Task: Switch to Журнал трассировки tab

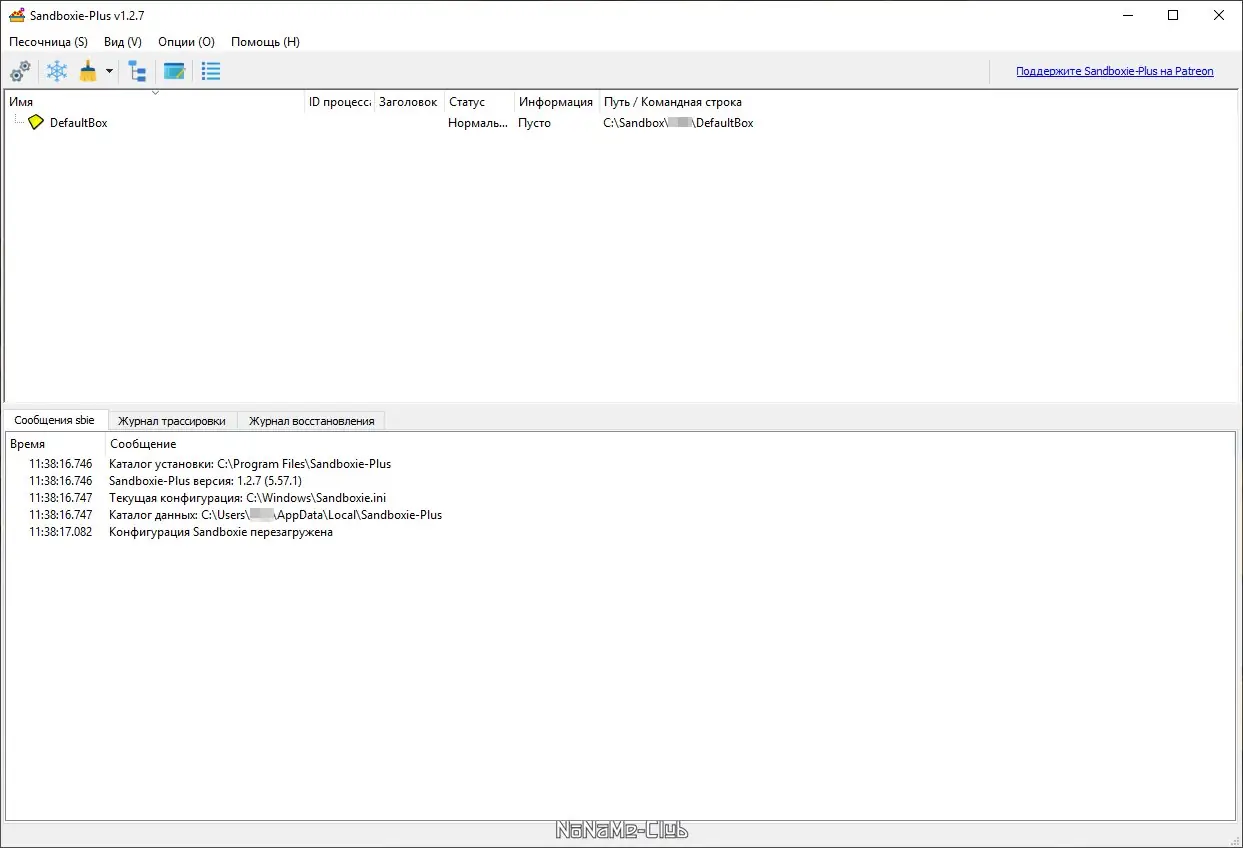Action: coord(172,421)
